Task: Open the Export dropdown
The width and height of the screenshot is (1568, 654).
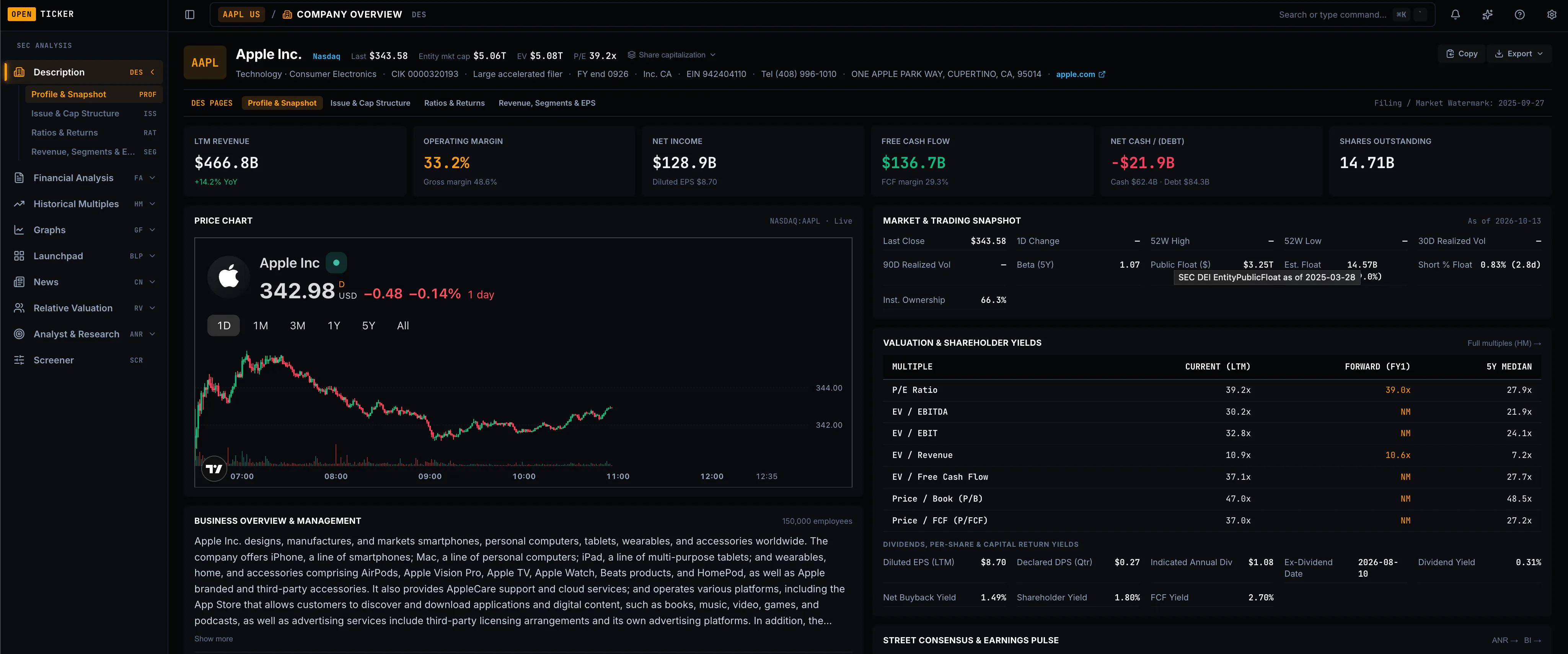Action: tap(1519, 54)
